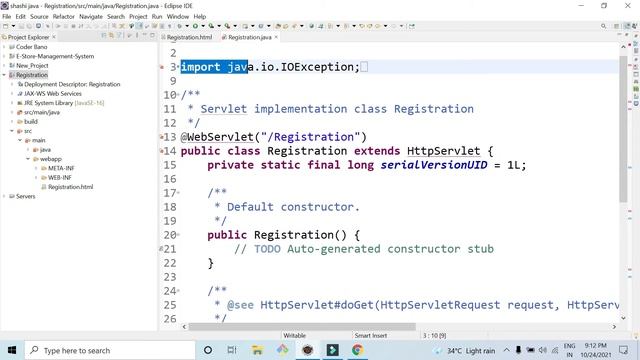The height and width of the screenshot is (360, 640).
Task: Open the Refactor menu
Action: 64,16
